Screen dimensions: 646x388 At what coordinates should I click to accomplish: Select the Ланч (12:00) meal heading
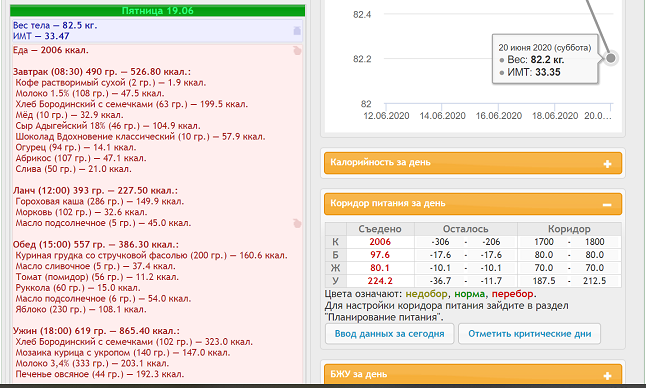click(x=95, y=191)
